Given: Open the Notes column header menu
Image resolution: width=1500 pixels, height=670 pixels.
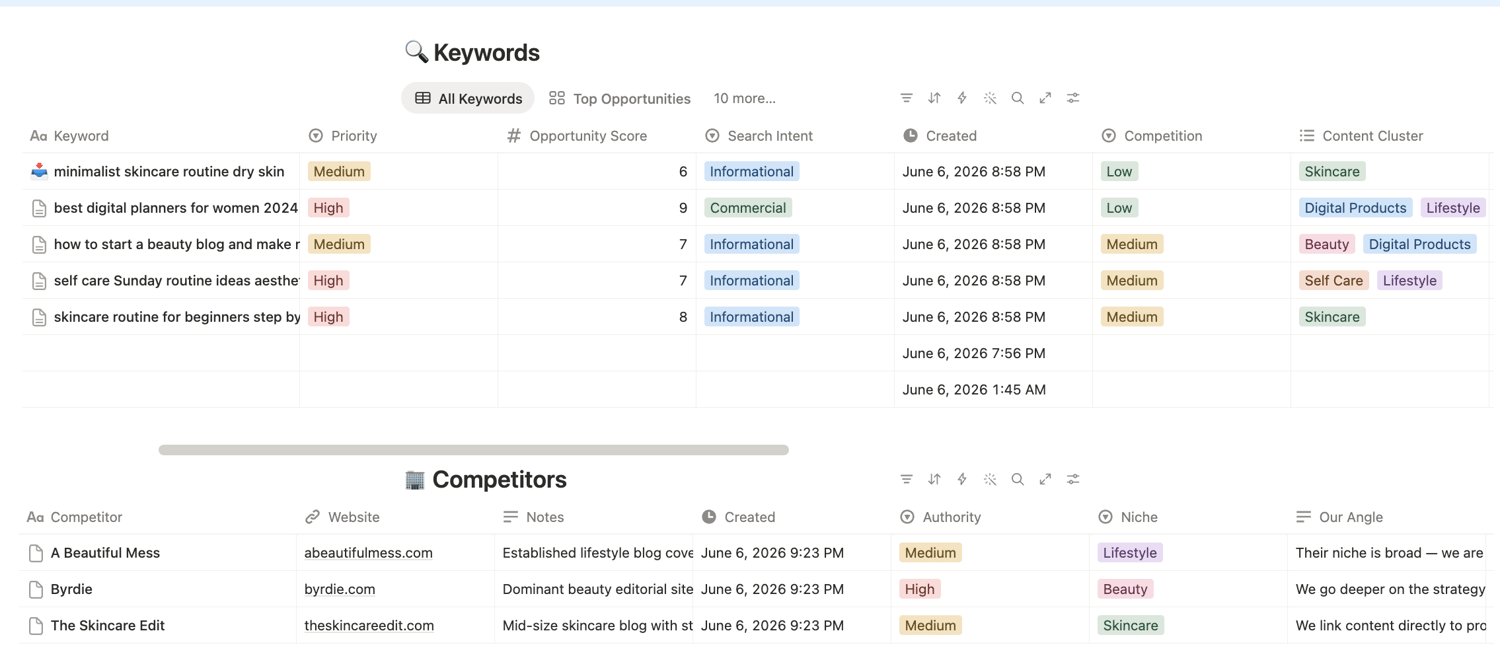Looking at the screenshot, I should point(594,517).
